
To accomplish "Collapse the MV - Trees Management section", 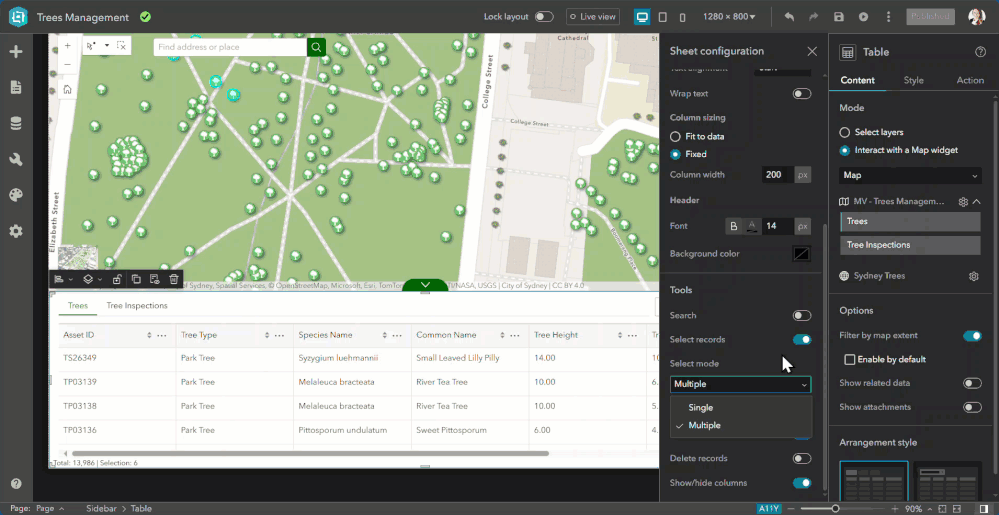I will tap(976, 202).
